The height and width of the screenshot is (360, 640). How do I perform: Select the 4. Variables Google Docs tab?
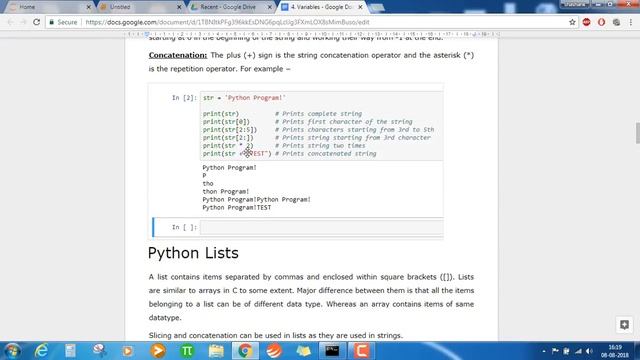[321, 7]
